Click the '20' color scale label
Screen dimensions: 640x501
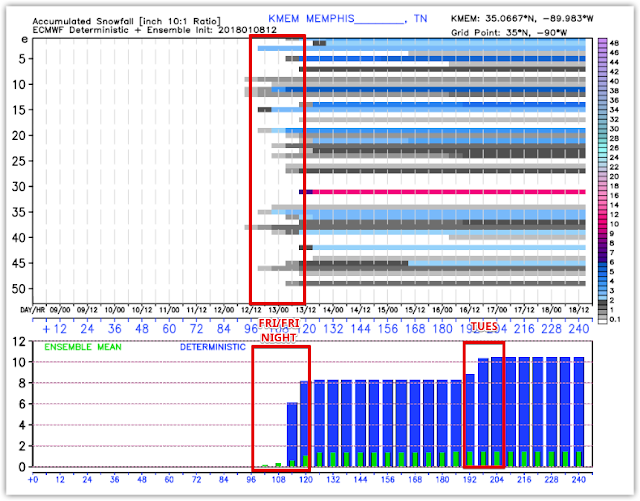click(x=614, y=176)
